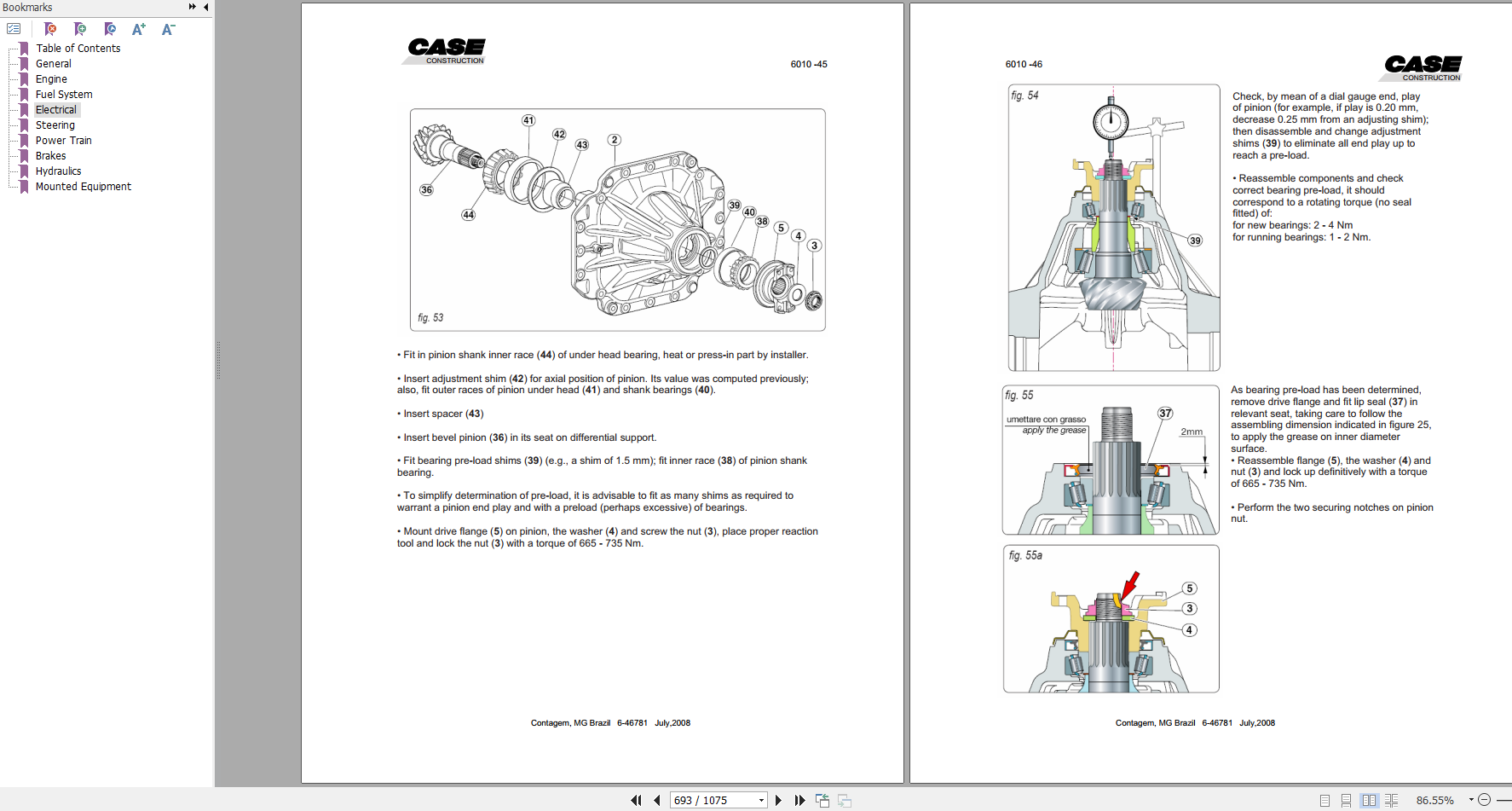The width and height of the screenshot is (1512, 811).
Task: Click the bookmark destination icon with blue arrow
Action: coord(110,29)
